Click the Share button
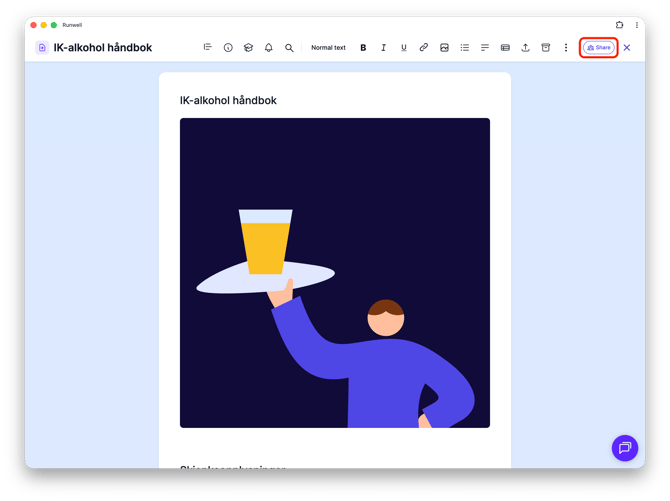Screen dimensions: 670x501 click(599, 47)
